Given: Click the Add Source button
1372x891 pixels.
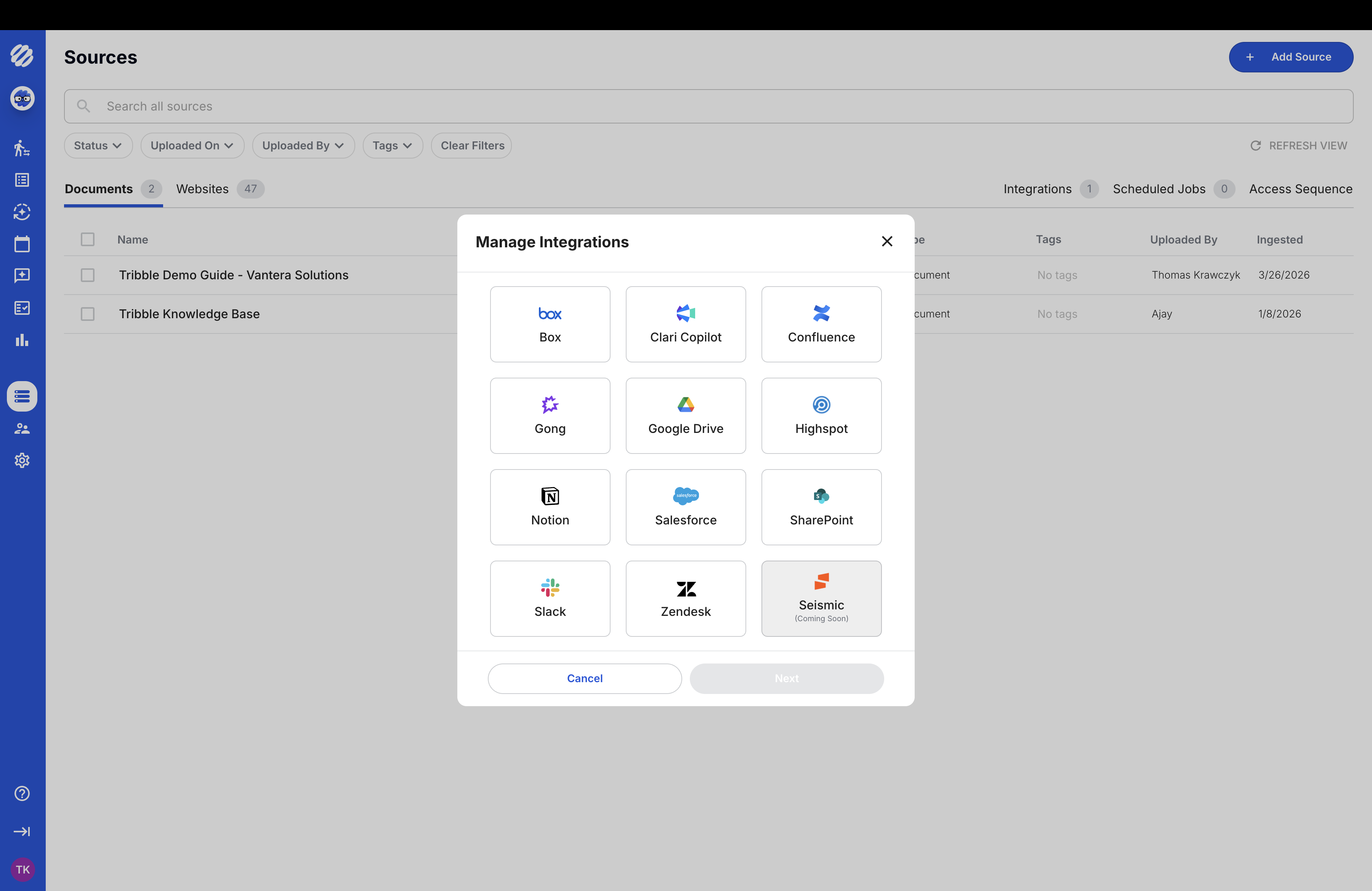Looking at the screenshot, I should (x=1291, y=57).
